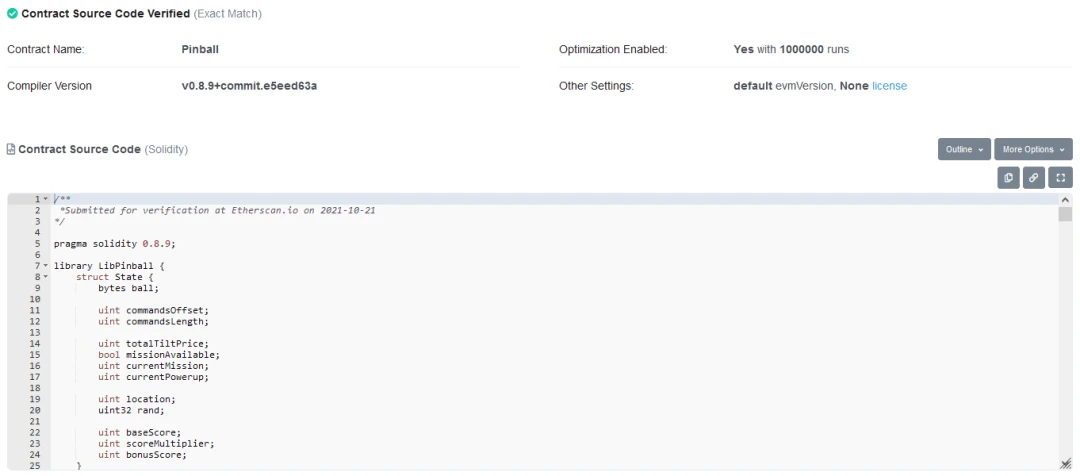The width and height of the screenshot is (1080, 476).
Task: Toggle fullscreen code view icon
Action: (1061, 178)
